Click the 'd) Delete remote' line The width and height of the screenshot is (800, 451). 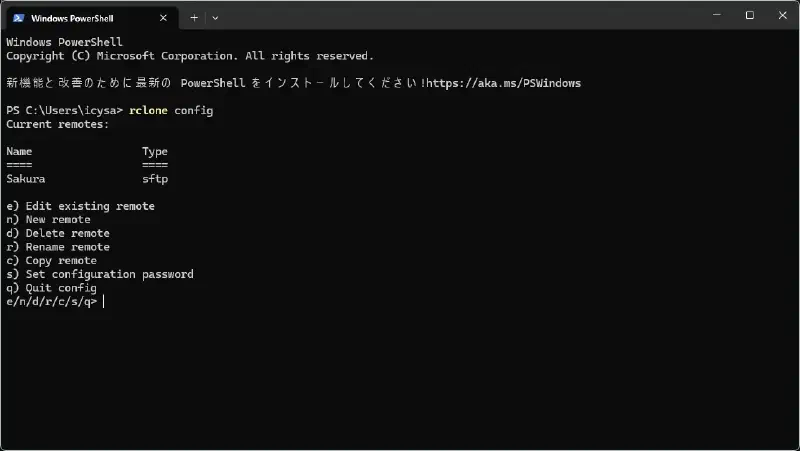click(58, 233)
